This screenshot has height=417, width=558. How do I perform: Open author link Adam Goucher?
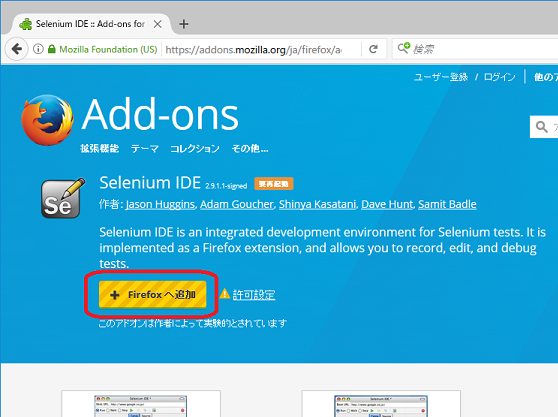pyautogui.click(x=237, y=204)
